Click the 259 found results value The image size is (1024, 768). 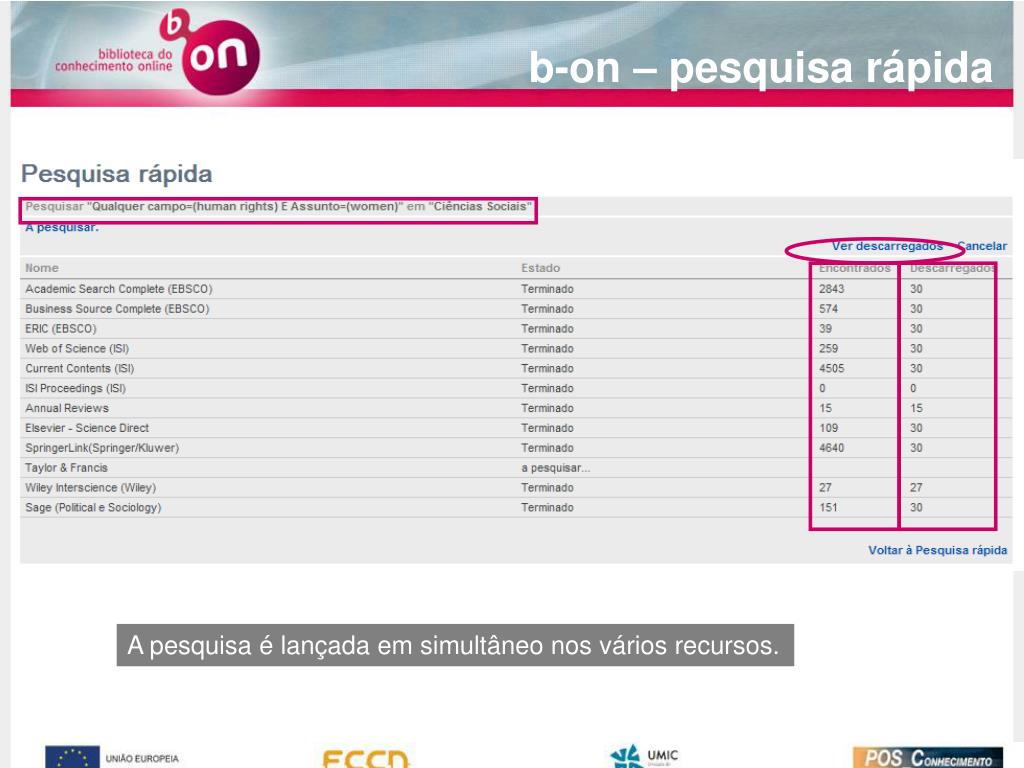(x=828, y=349)
